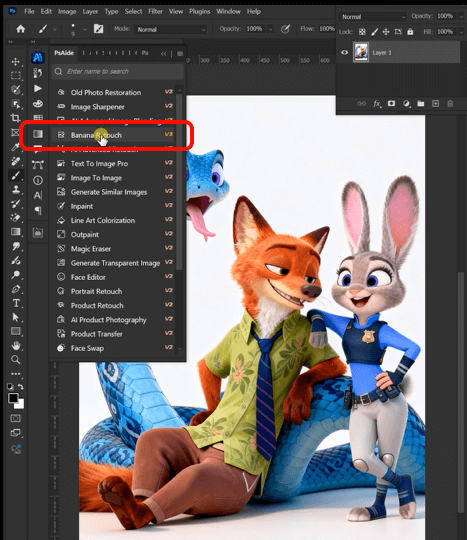Choose Face Swap
The height and width of the screenshot is (540, 467).
point(114,348)
